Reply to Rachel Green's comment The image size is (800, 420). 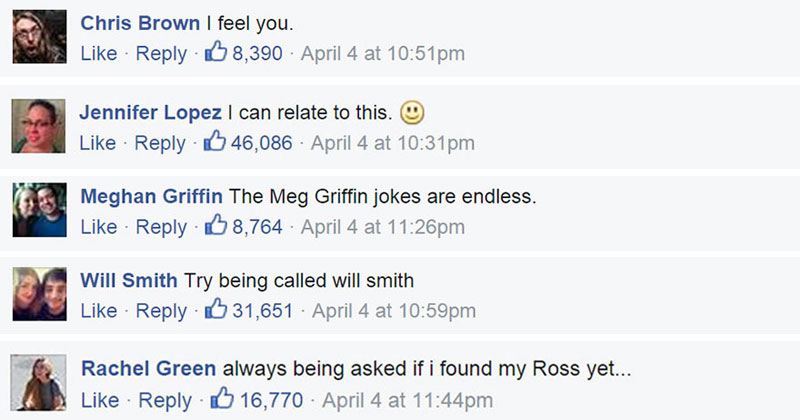pyautogui.click(x=166, y=400)
